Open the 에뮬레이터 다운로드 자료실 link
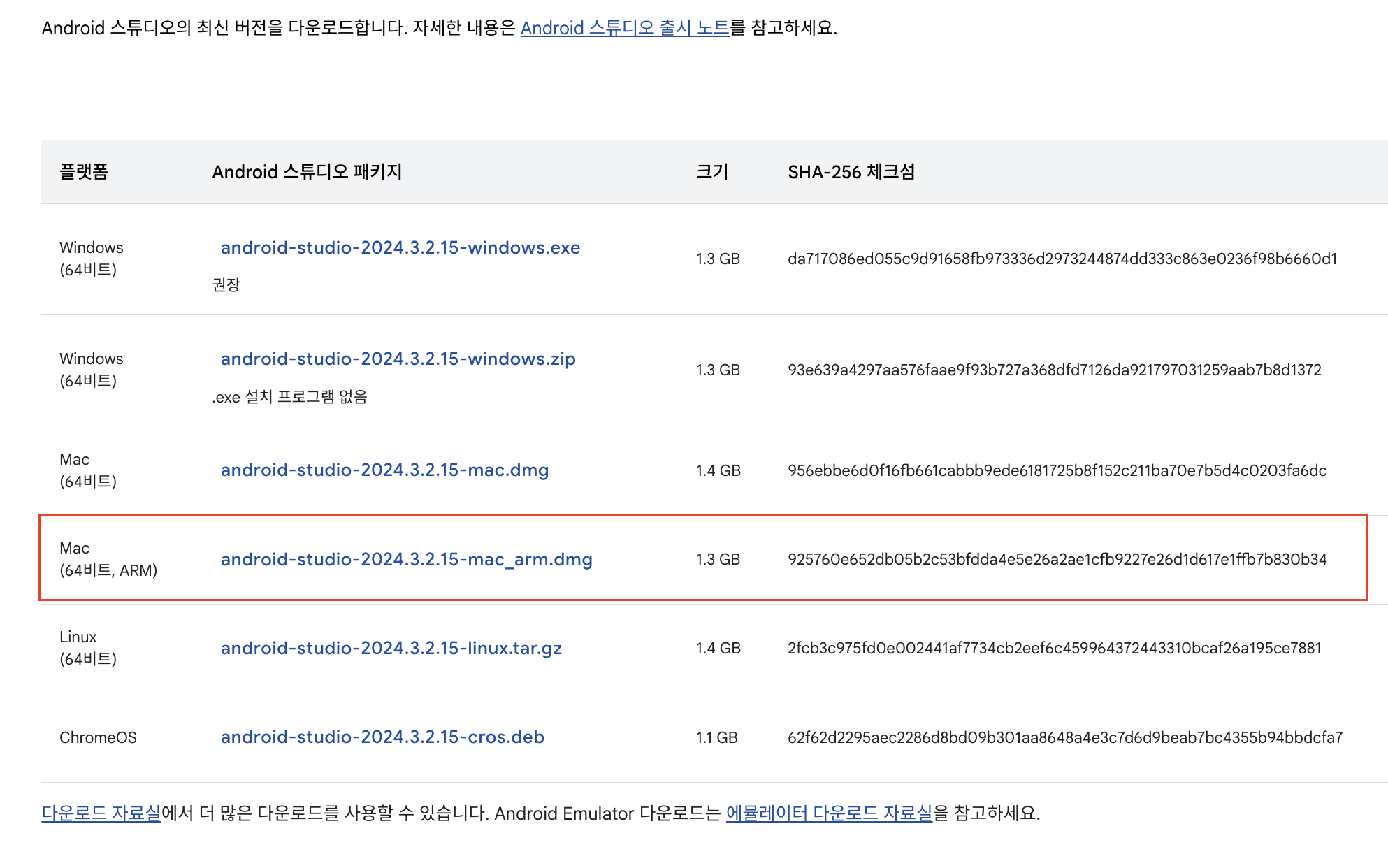Viewport: 1388px width, 868px height. [x=829, y=813]
